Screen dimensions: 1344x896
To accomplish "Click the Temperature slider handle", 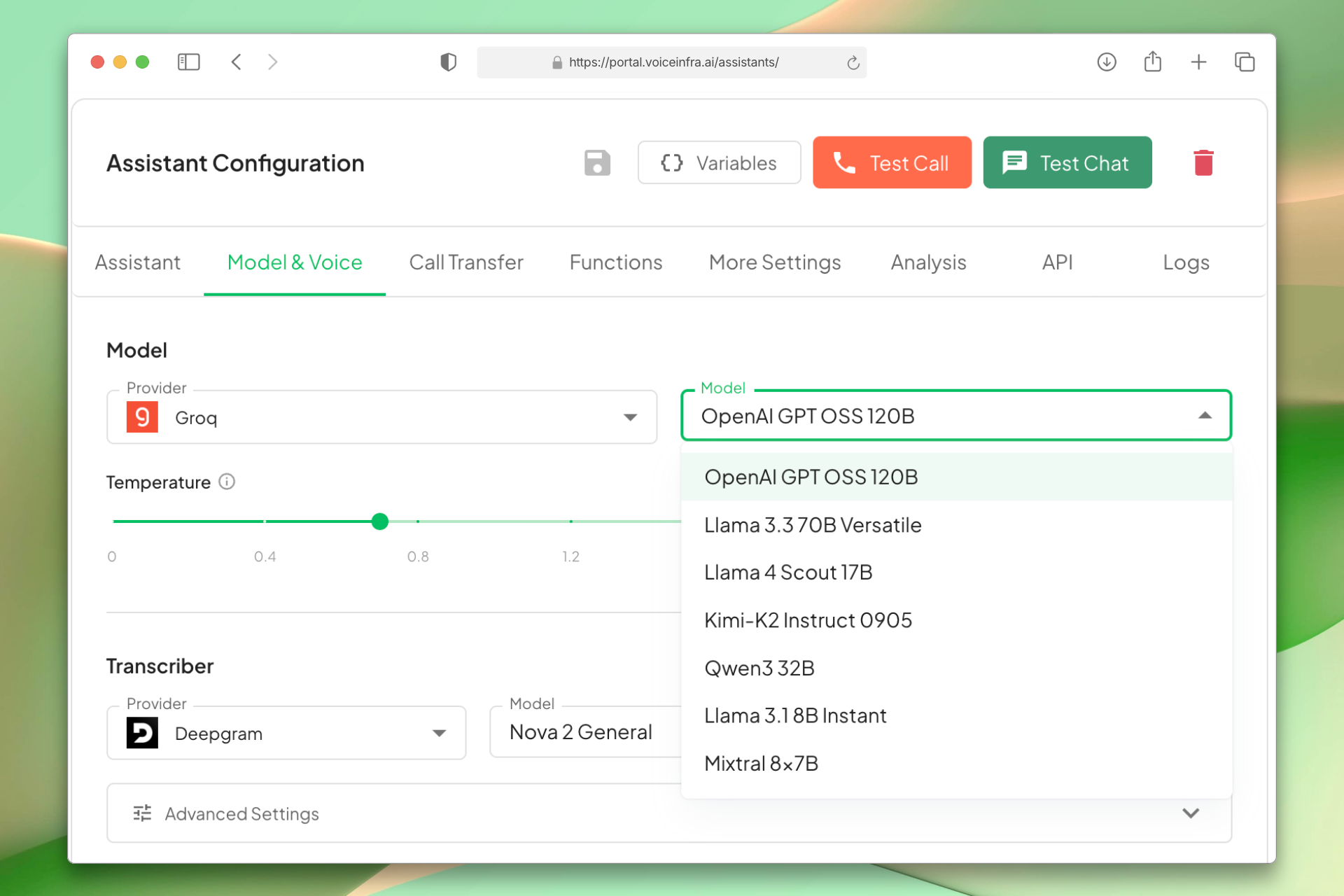I will (x=380, y=521).
